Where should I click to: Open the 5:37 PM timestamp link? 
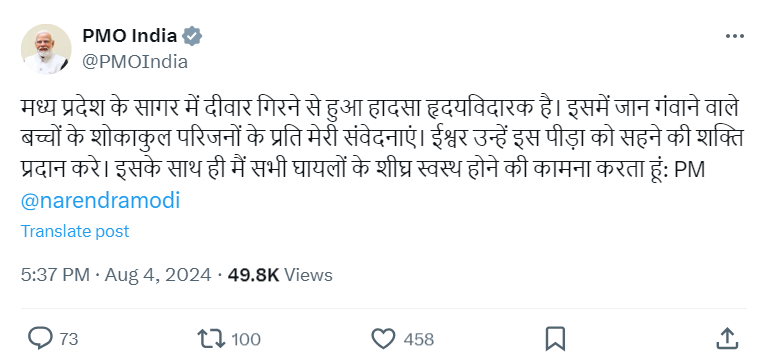(x=55, y=275)
